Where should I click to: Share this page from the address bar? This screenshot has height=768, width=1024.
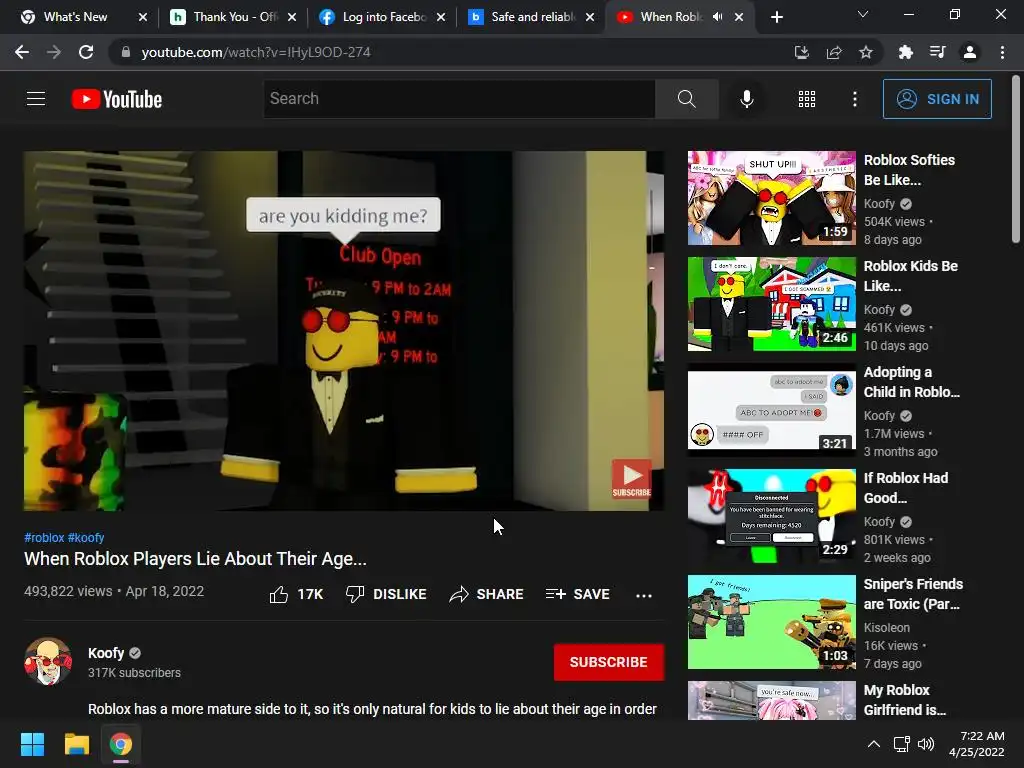pos(834,52)
